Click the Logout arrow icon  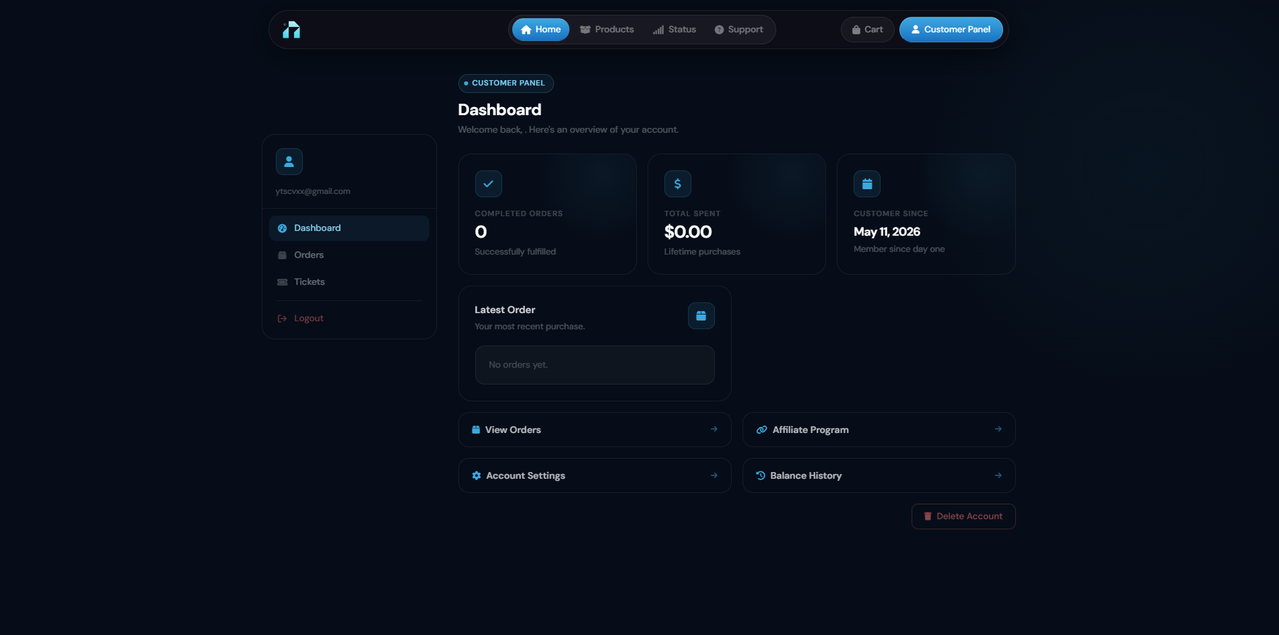point(282,318)
